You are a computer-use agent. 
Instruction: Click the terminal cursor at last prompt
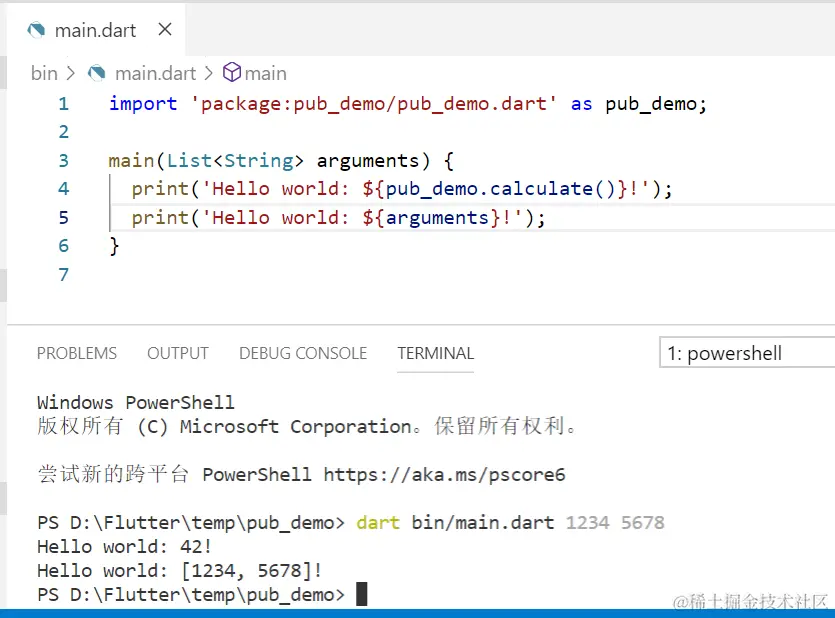(x=362, y=594)
